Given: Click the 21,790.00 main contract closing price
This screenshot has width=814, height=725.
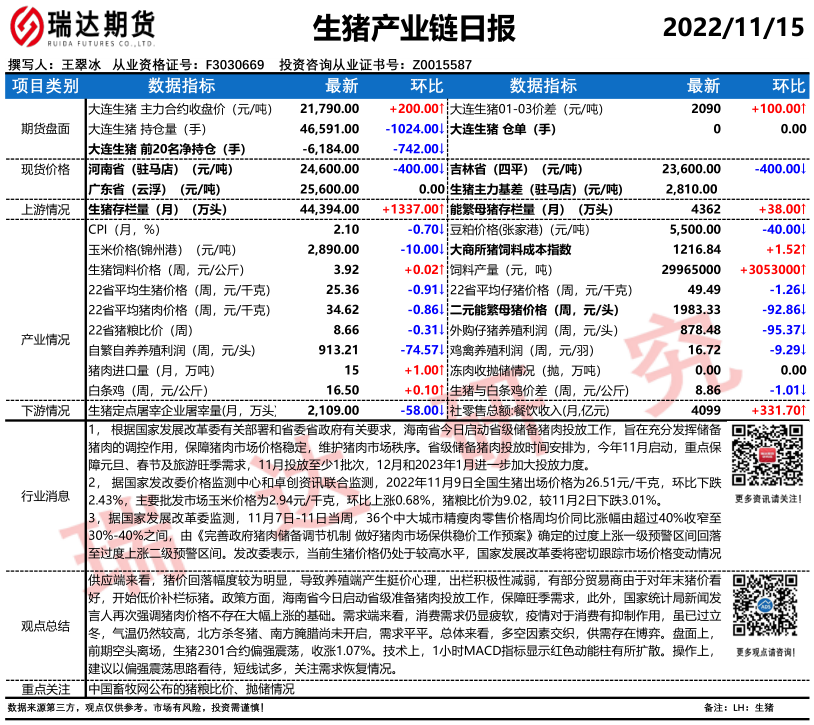Looking at the screenshot, I should pos(329,108).
